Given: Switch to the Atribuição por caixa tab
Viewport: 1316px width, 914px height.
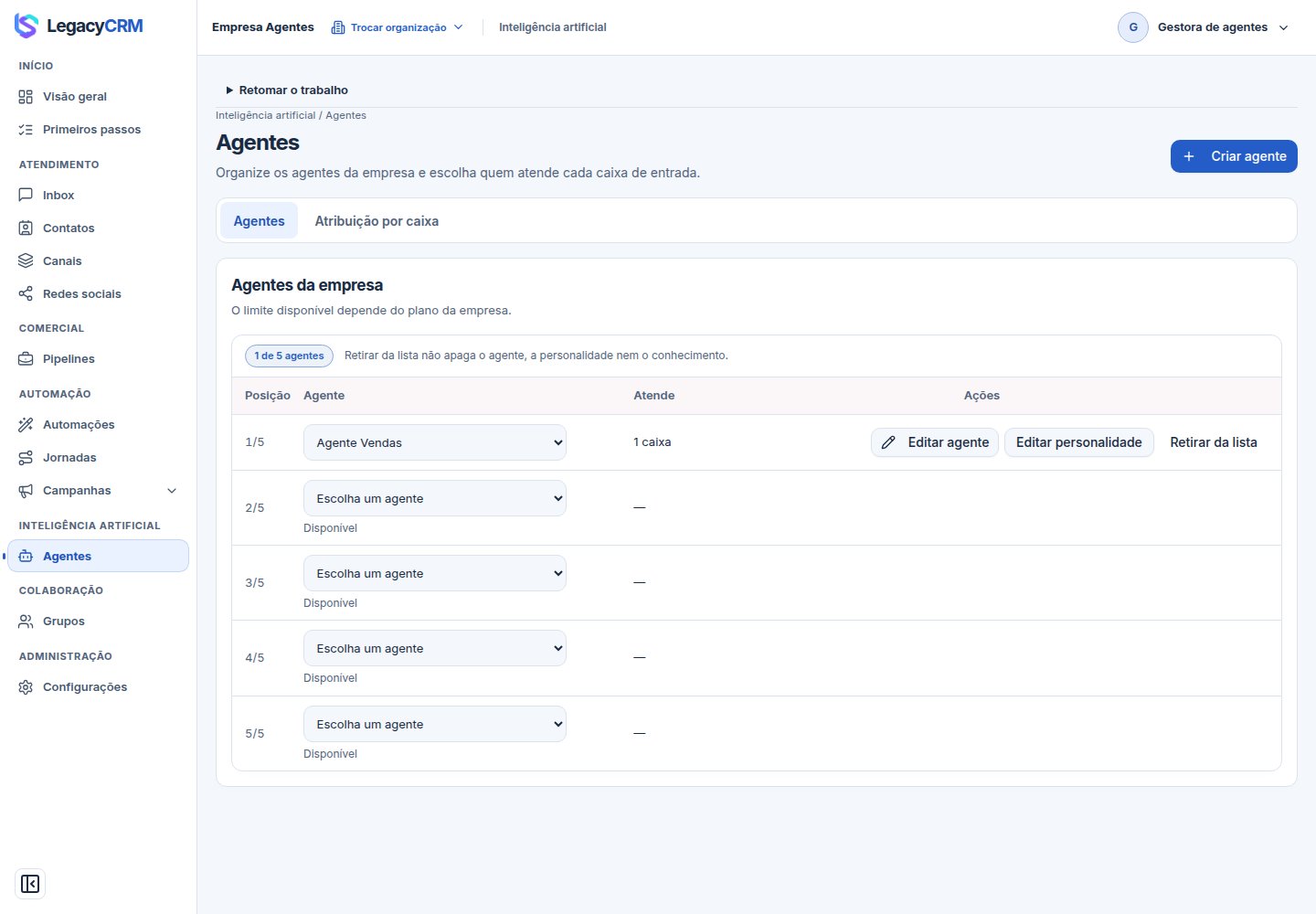Looking at the screenshot, I should pos(377,220).
